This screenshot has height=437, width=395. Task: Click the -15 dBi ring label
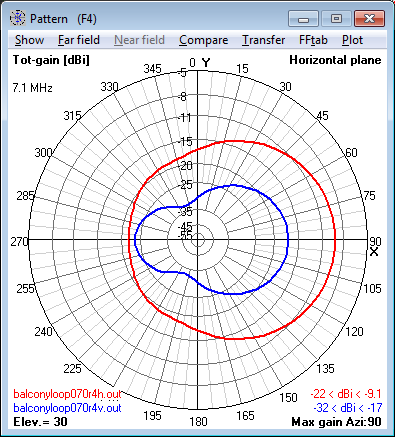(185, 142)
